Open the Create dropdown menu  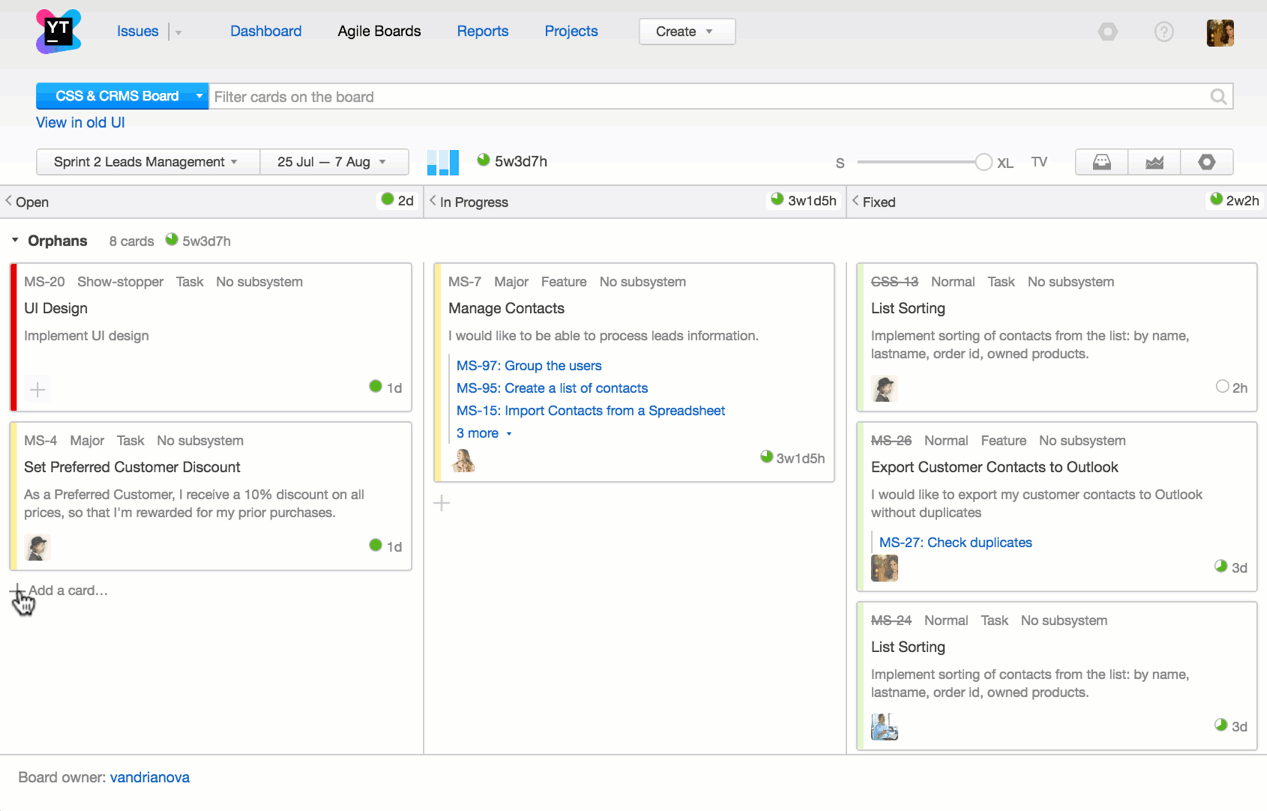(687, 31)
